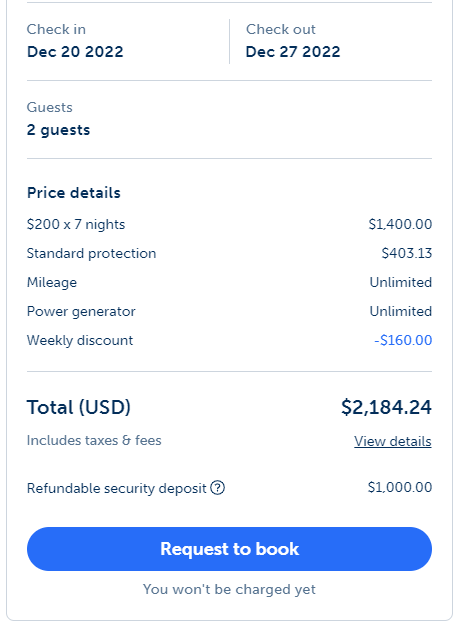Viewport: 459px width, 626px height.
Task: Click the -$160.00 discount amount
Action: pyautogui.click(x=403, y=340)
